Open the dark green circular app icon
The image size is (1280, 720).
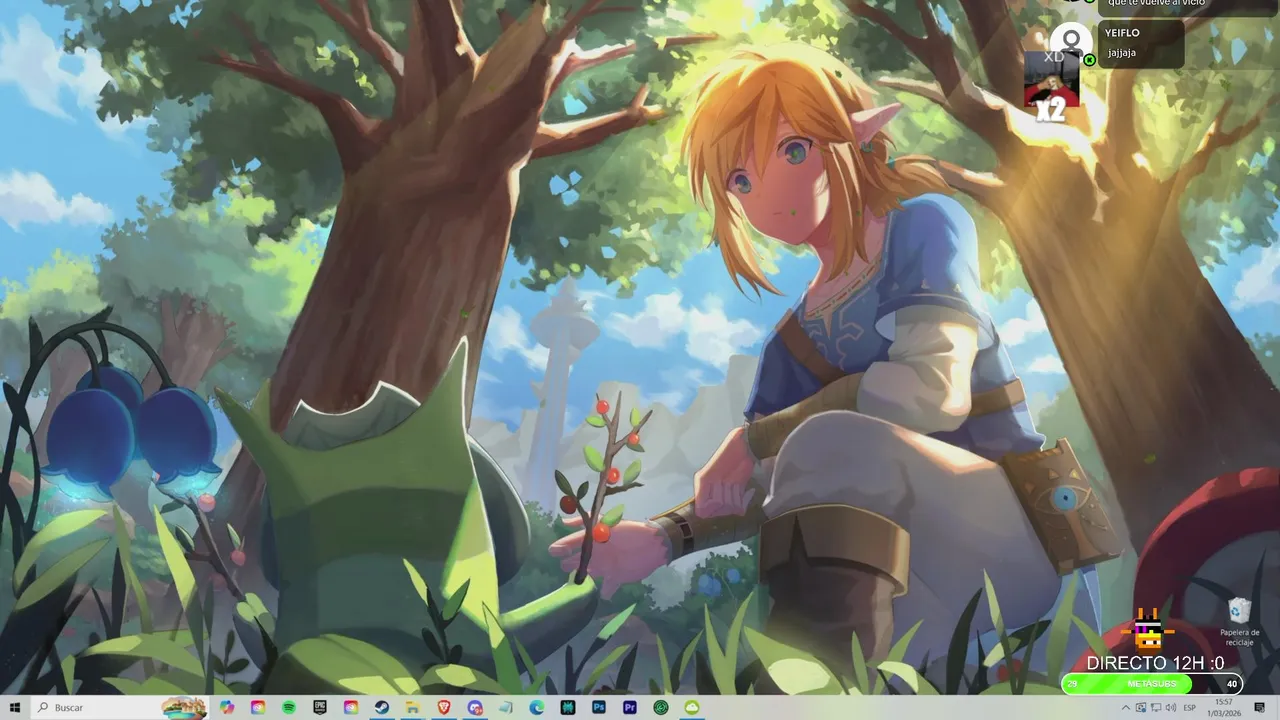[x=661, y=707]
